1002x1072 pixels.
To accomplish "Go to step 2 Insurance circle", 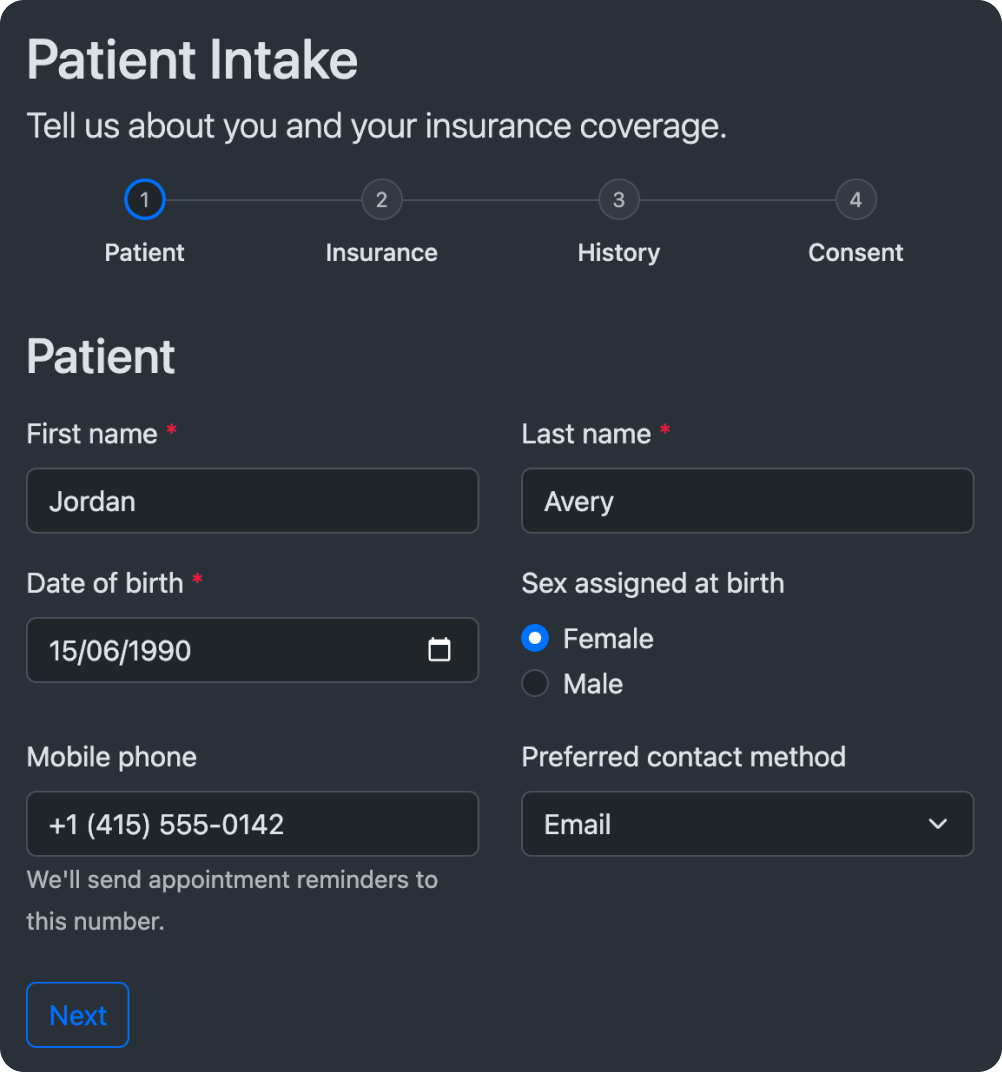I will [381, 200].
